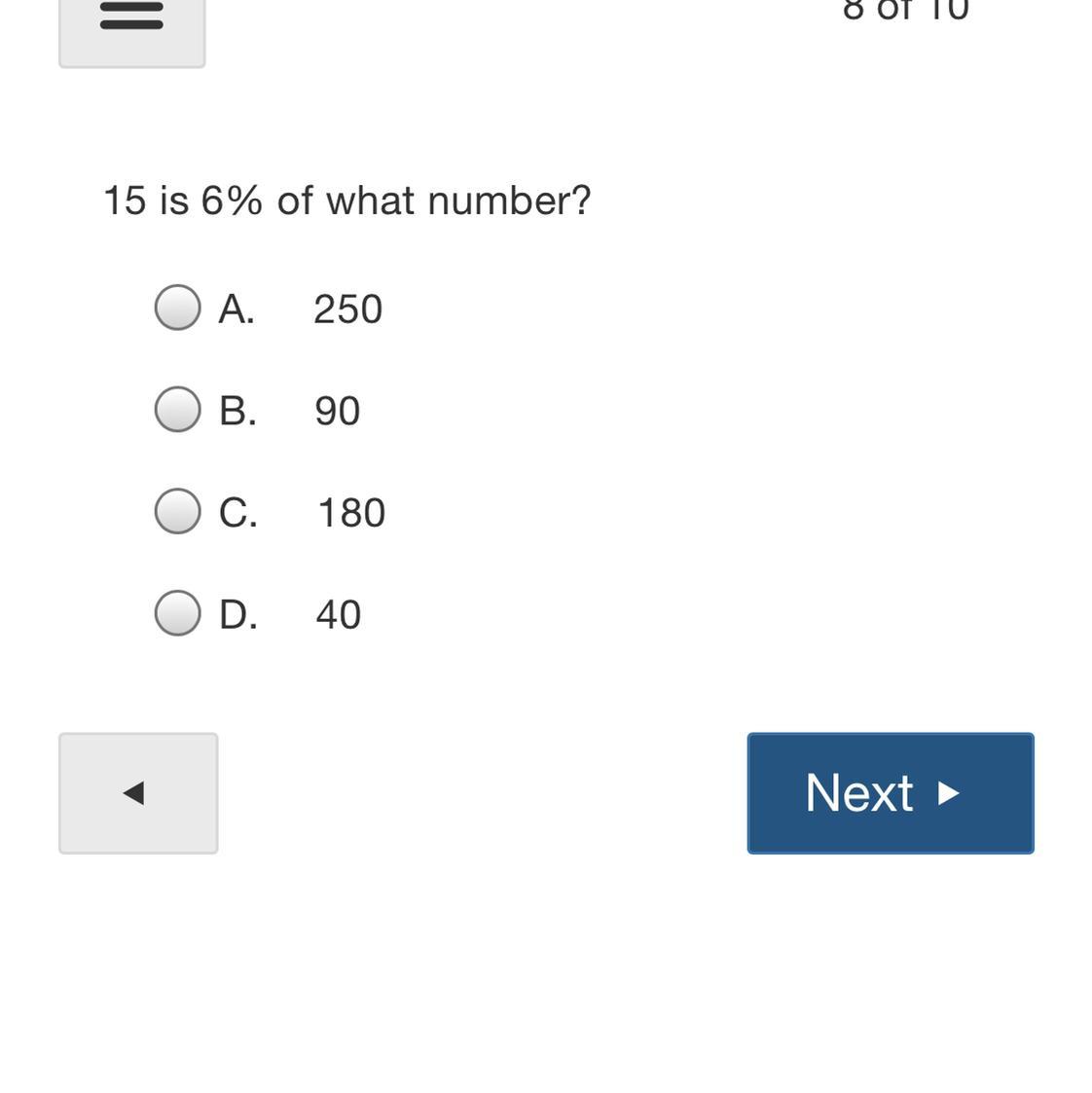Image resolution: width=1092 pixels, height=1093 pixels.
Task: Click the answer value 40
Action: (x=339, y=615)
